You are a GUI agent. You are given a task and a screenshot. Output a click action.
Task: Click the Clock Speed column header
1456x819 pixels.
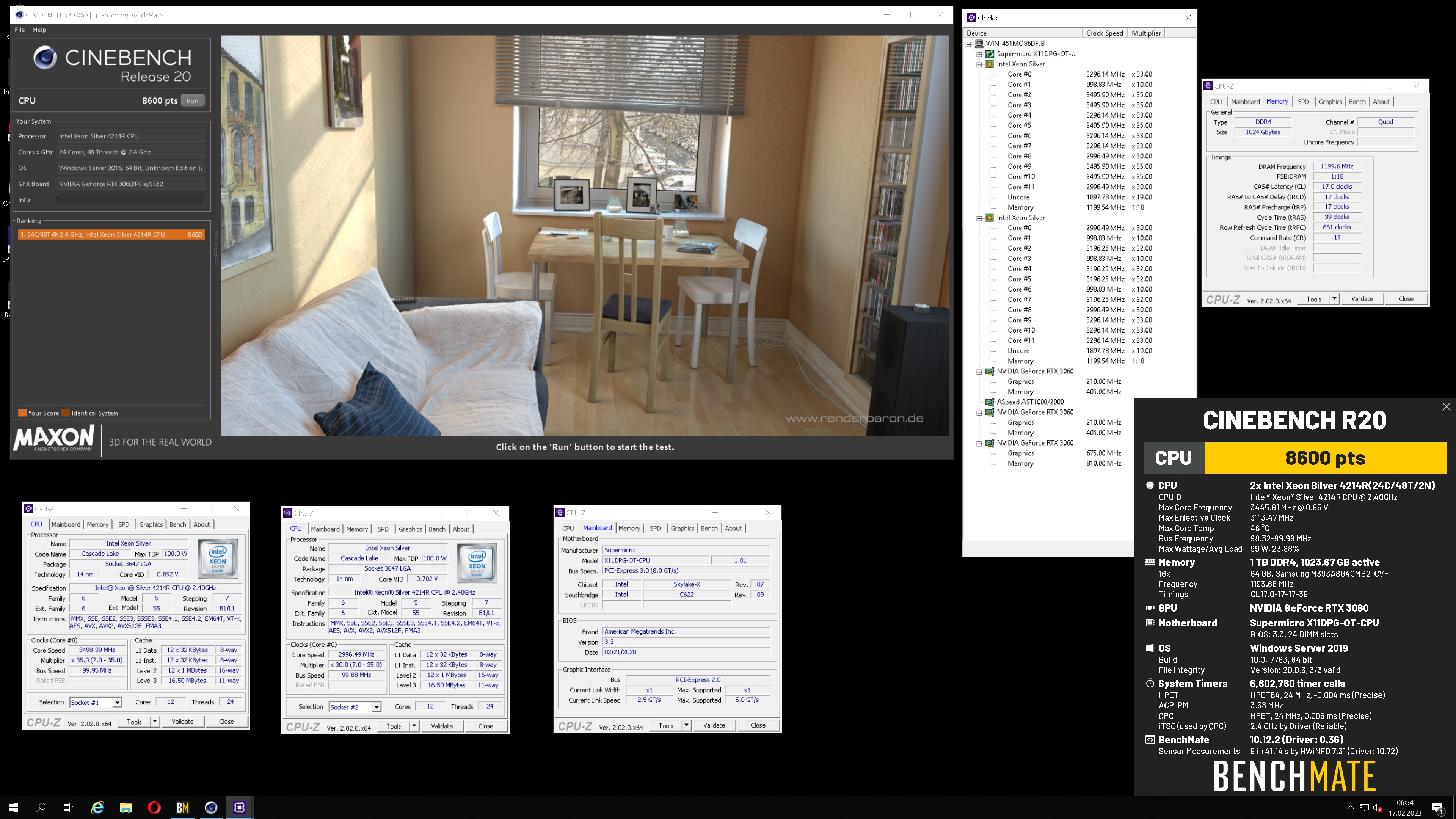point(1105,33)
